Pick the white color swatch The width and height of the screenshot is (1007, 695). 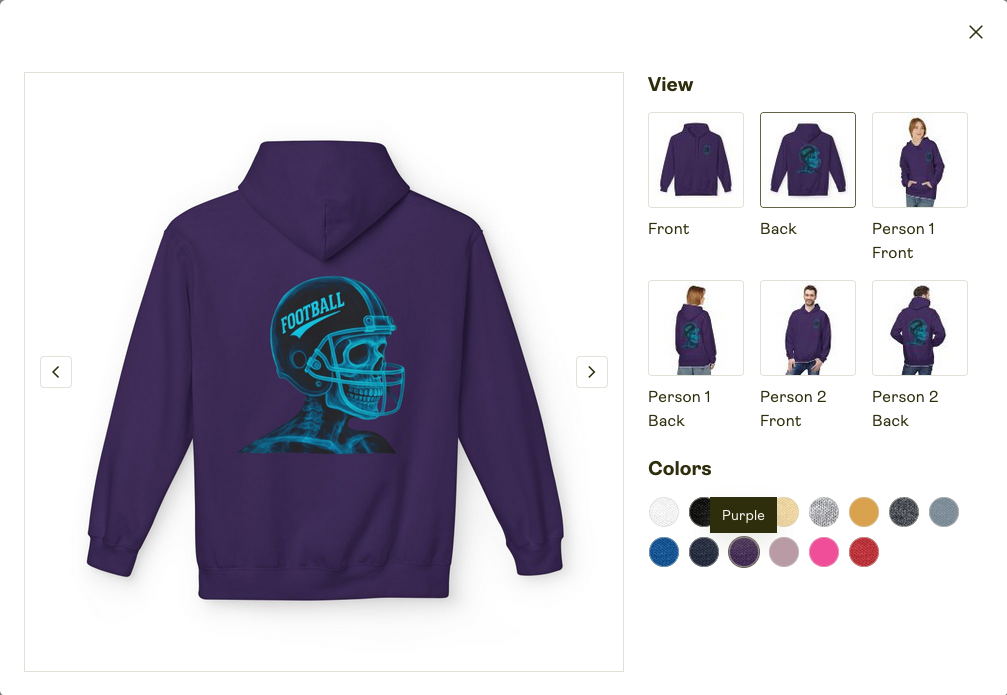[663, 512]
